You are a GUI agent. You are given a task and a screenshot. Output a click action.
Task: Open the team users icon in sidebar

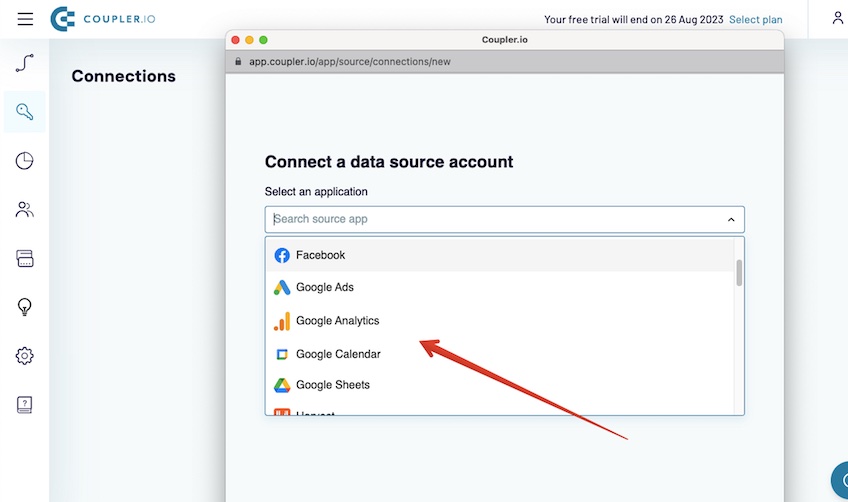[x=24, y=209]
